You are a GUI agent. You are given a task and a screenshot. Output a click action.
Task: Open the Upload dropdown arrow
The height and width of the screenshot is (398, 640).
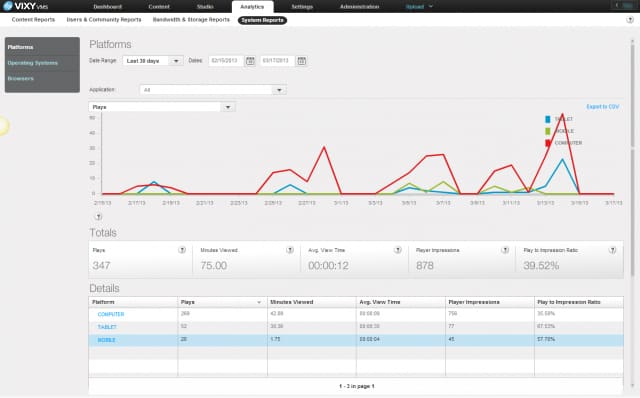(431, 7)
